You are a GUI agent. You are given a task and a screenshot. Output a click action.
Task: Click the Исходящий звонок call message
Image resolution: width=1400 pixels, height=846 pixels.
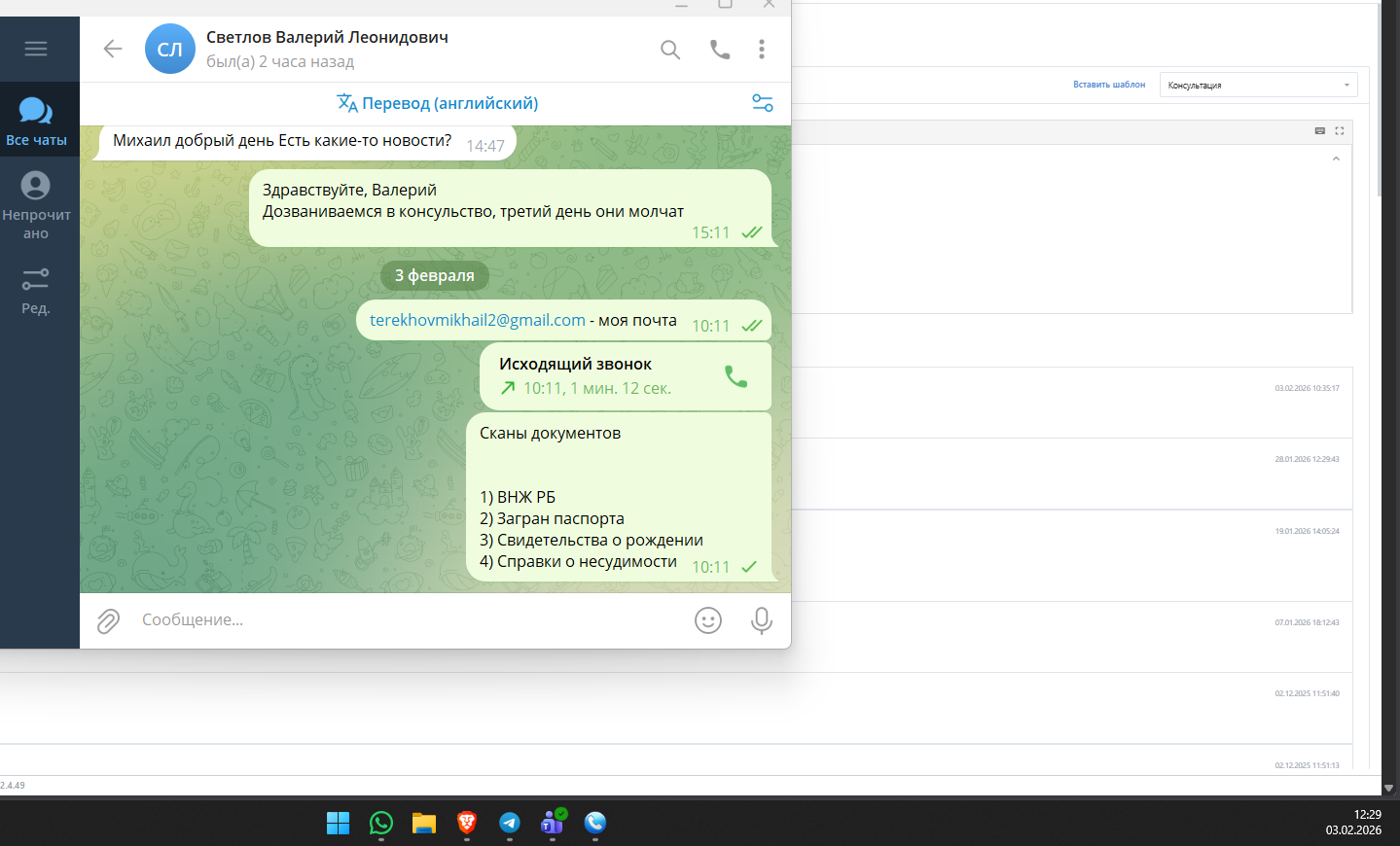click(626, 376)
